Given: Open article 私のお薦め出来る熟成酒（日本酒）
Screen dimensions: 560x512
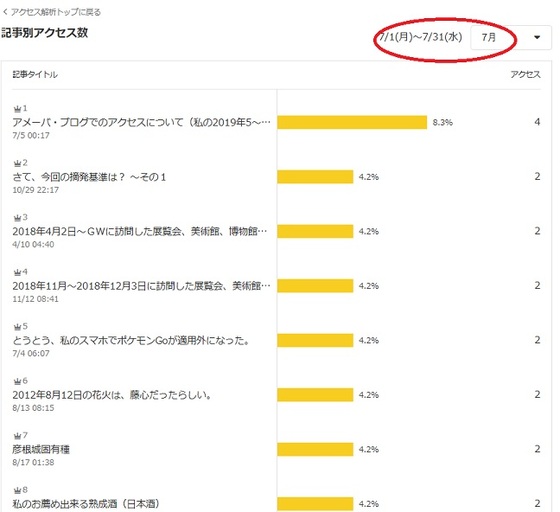Looking at the screenshot, I should coord(86,504).
